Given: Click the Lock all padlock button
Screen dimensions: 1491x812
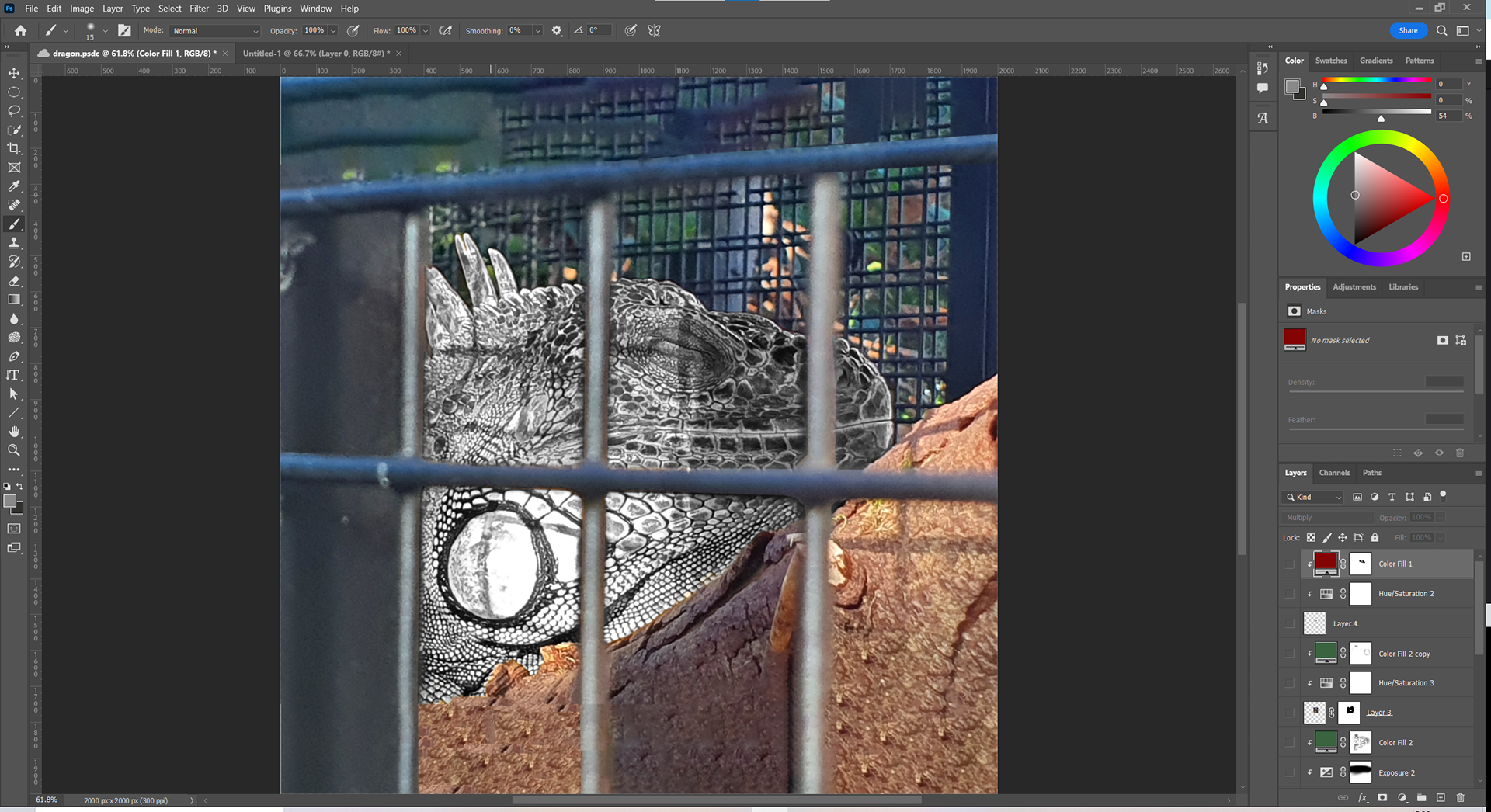Looking at the screenshot, I should point(1375,537).
